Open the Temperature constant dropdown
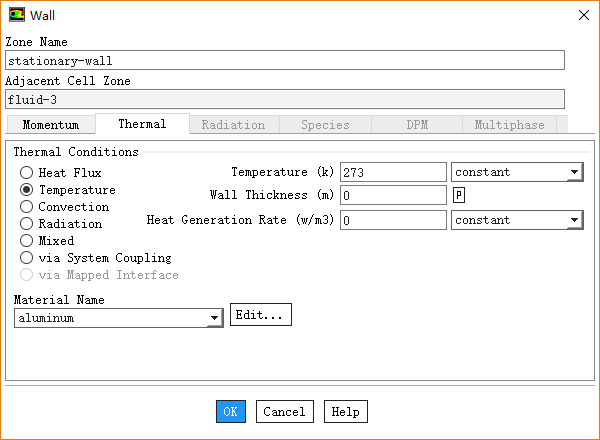This screenshot has width=600, height=440. pos(517,172)
